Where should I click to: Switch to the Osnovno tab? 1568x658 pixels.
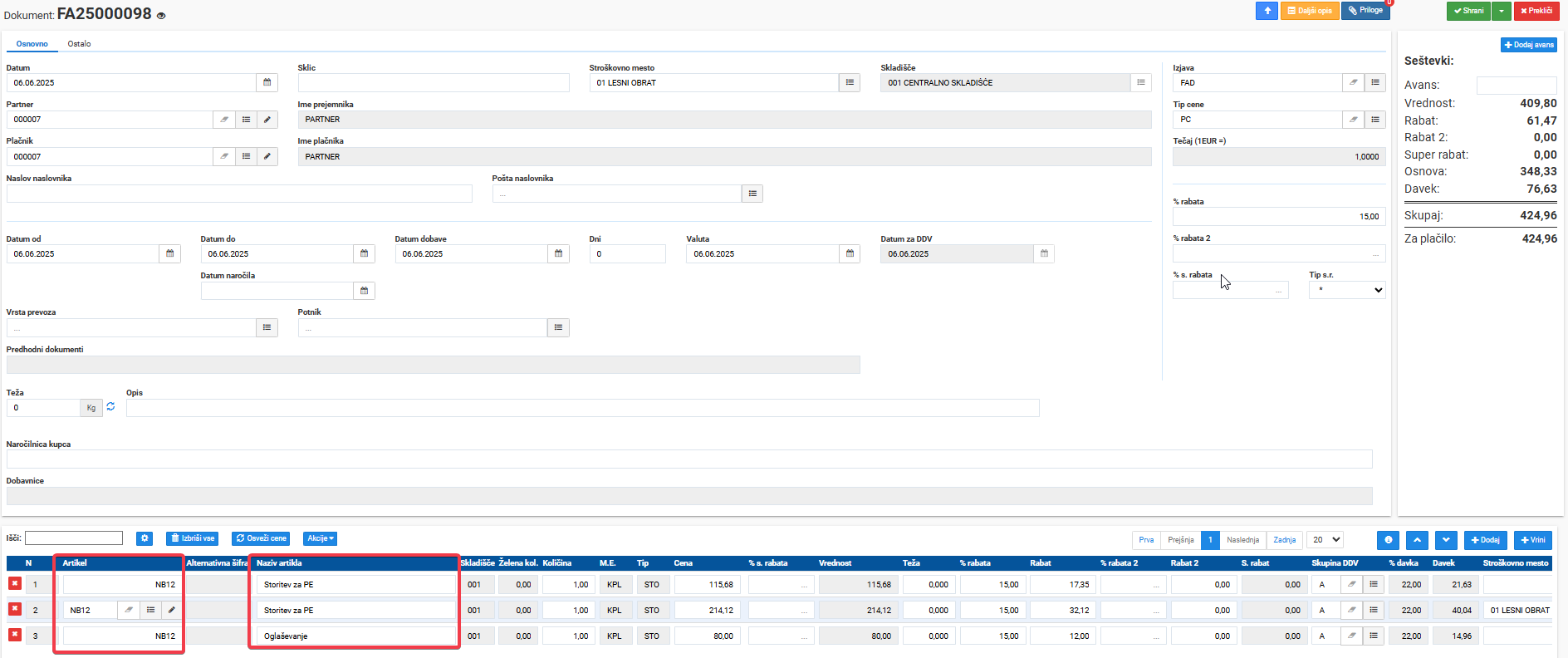[32, 44]
